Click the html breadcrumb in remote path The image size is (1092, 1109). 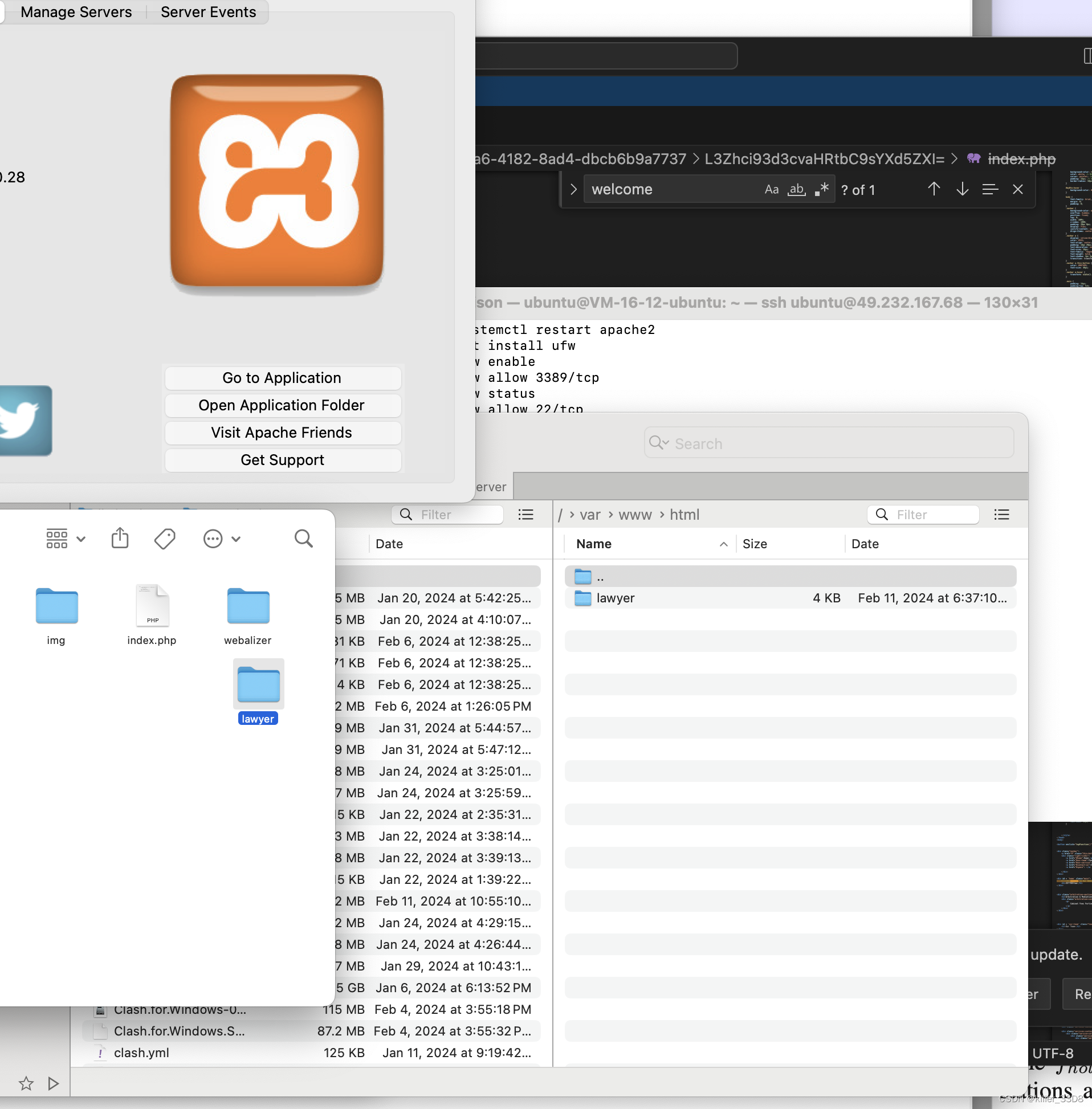[684, 515]
